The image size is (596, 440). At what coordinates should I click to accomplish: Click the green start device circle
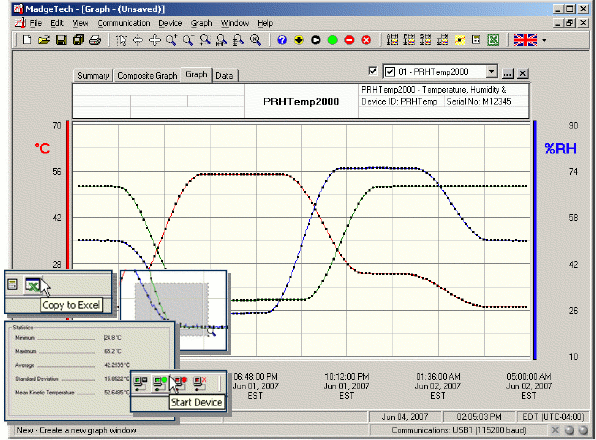click(x=333, y=40)
